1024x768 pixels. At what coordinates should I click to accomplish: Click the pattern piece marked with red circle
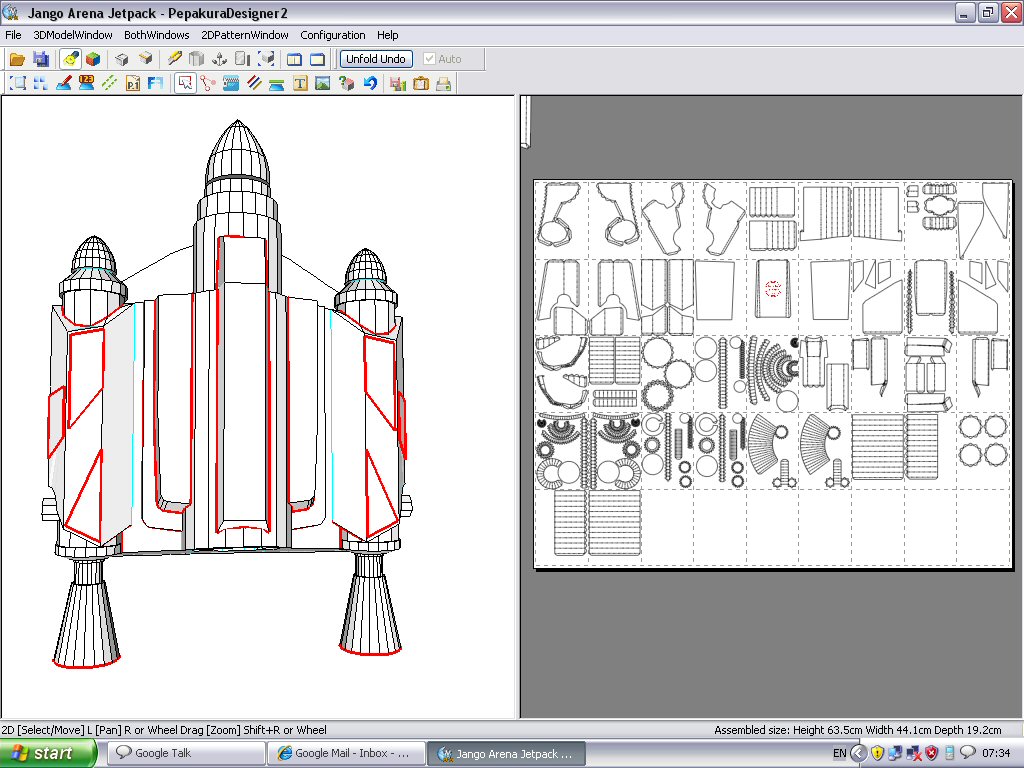point(773,289)
